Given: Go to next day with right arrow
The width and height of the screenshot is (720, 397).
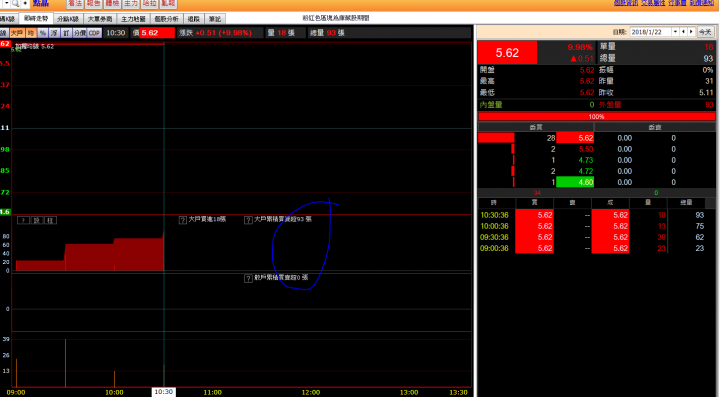Looking at the screenshot, I should tap(691, 32).
